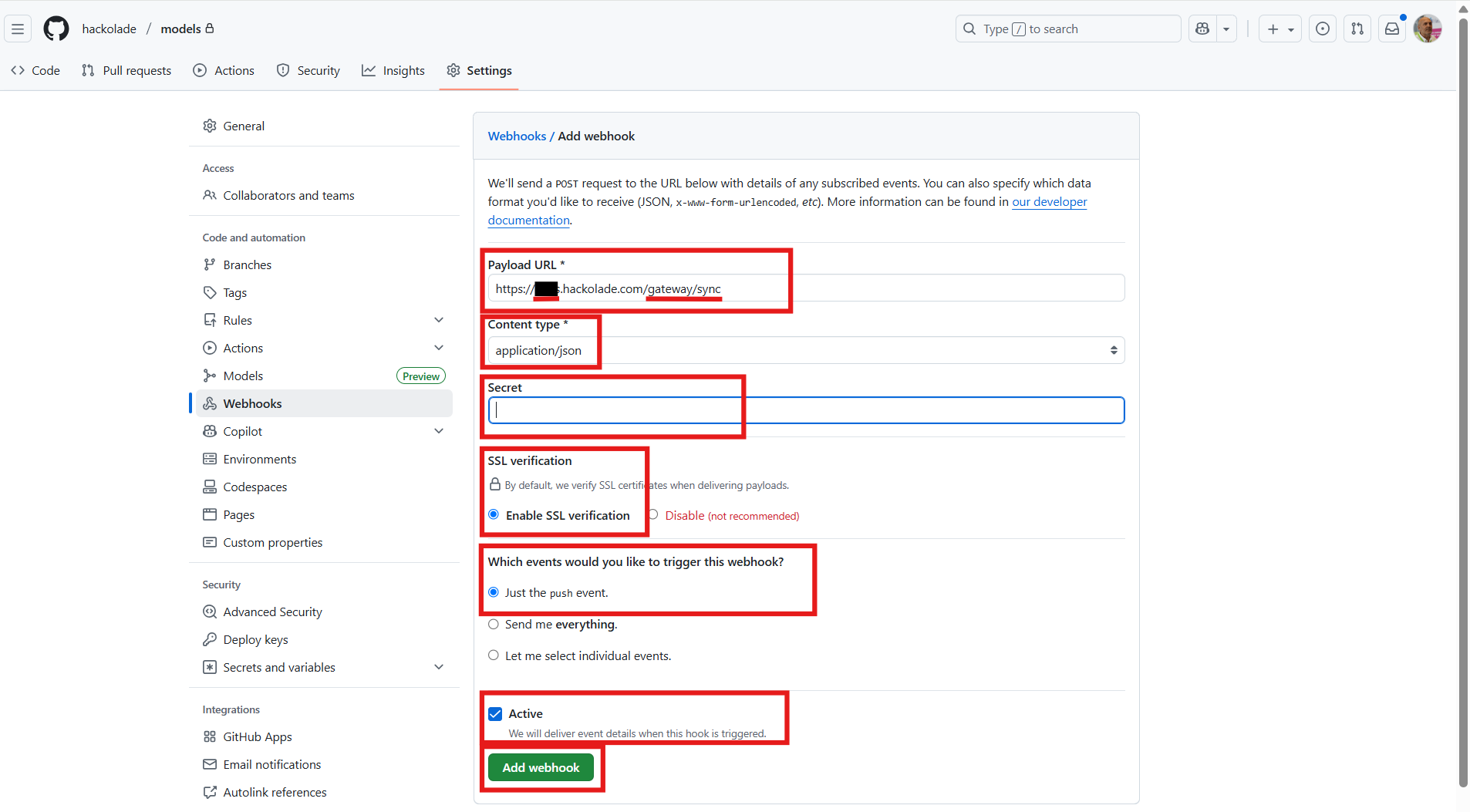
Task: Click inside the Secret input field
Action: (x=802, y=409)
